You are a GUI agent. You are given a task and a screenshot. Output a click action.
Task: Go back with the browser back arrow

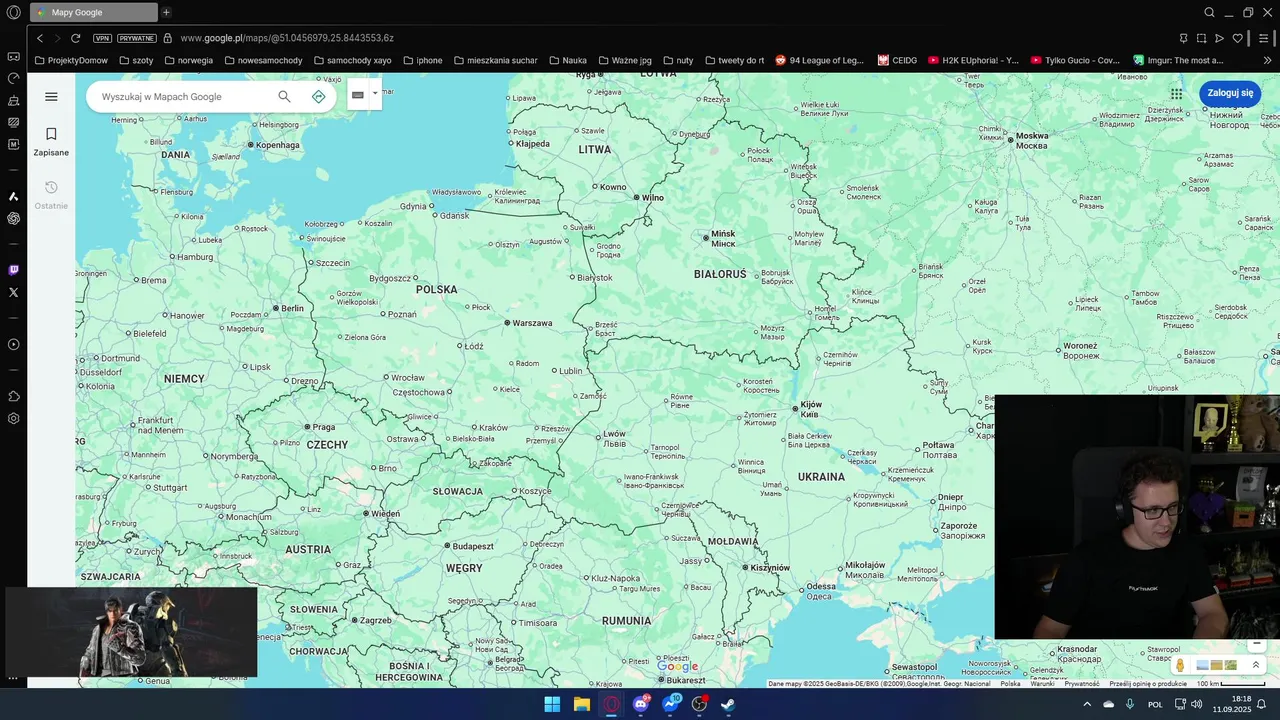point(39,38)
